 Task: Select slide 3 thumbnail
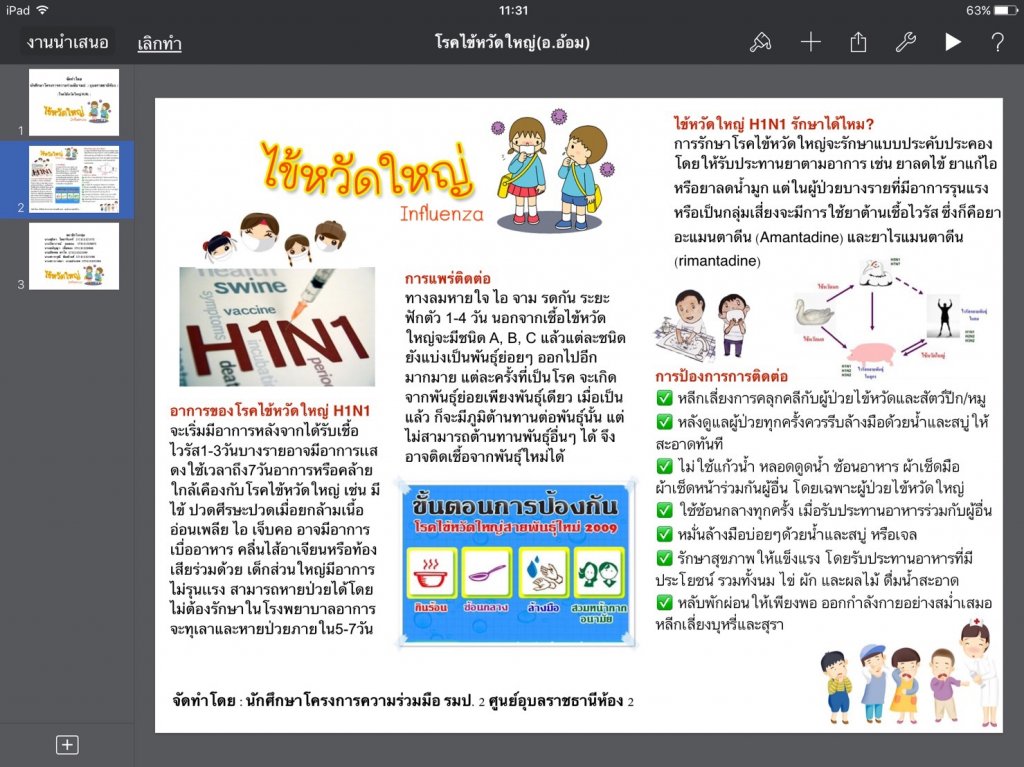[x=74, y=256]
